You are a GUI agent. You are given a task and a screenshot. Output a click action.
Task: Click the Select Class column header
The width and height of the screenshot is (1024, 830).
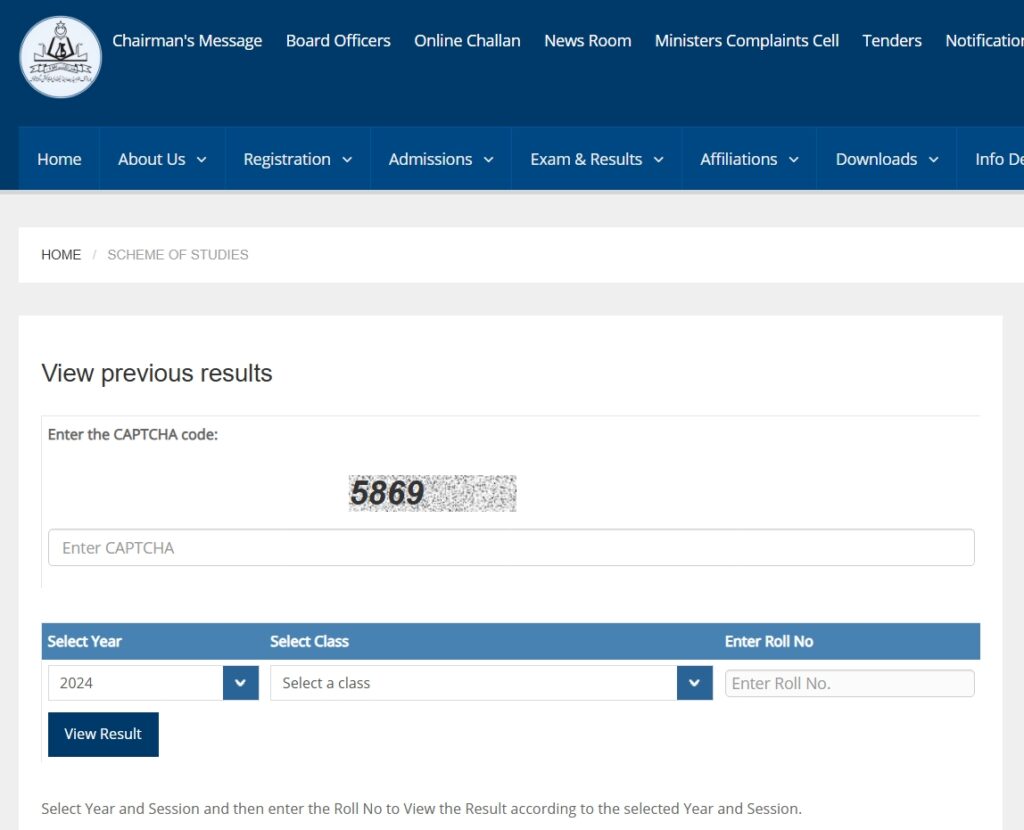tap(309, 641)
